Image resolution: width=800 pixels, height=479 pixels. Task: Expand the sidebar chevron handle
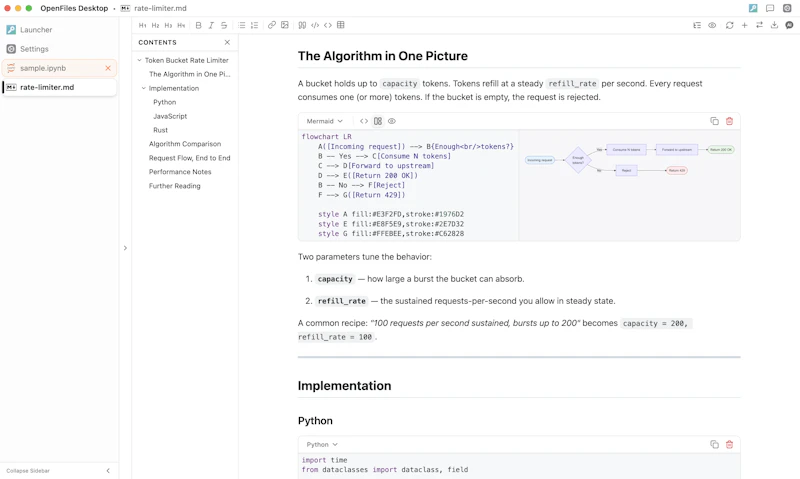(x=125, y=248)
